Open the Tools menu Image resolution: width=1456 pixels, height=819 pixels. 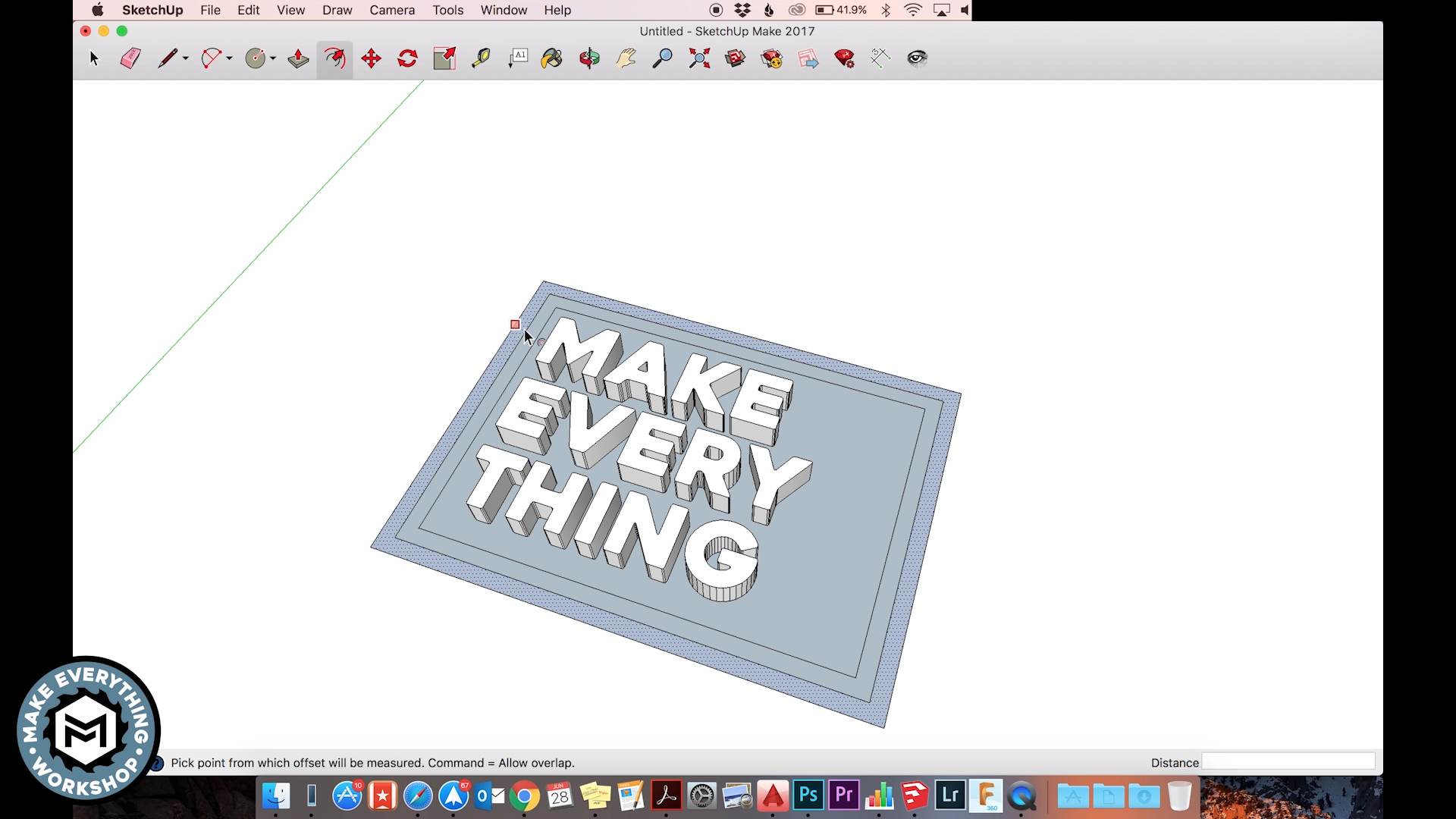coord(447,10)
